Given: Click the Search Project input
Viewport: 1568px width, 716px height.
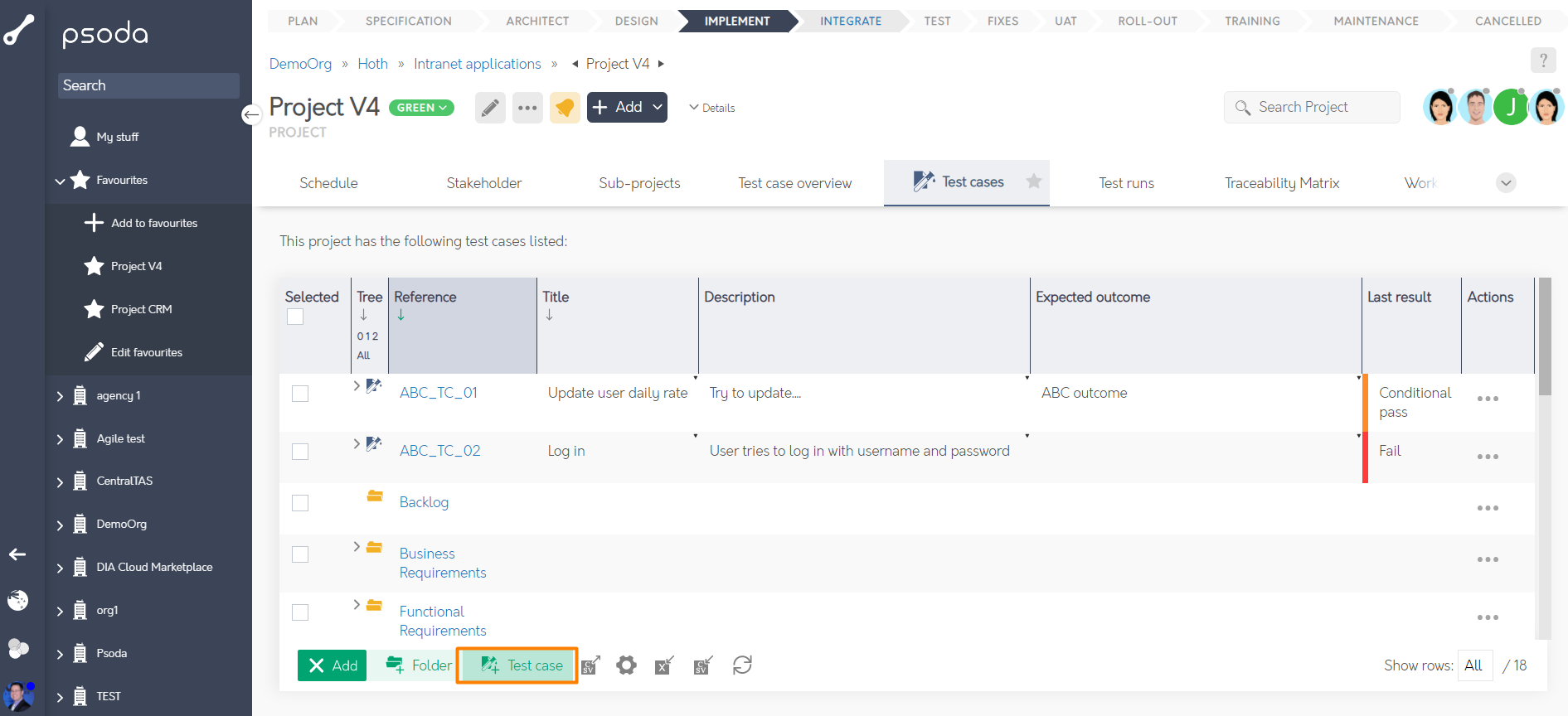Looking at the screenshot, I should point(1312,107).
